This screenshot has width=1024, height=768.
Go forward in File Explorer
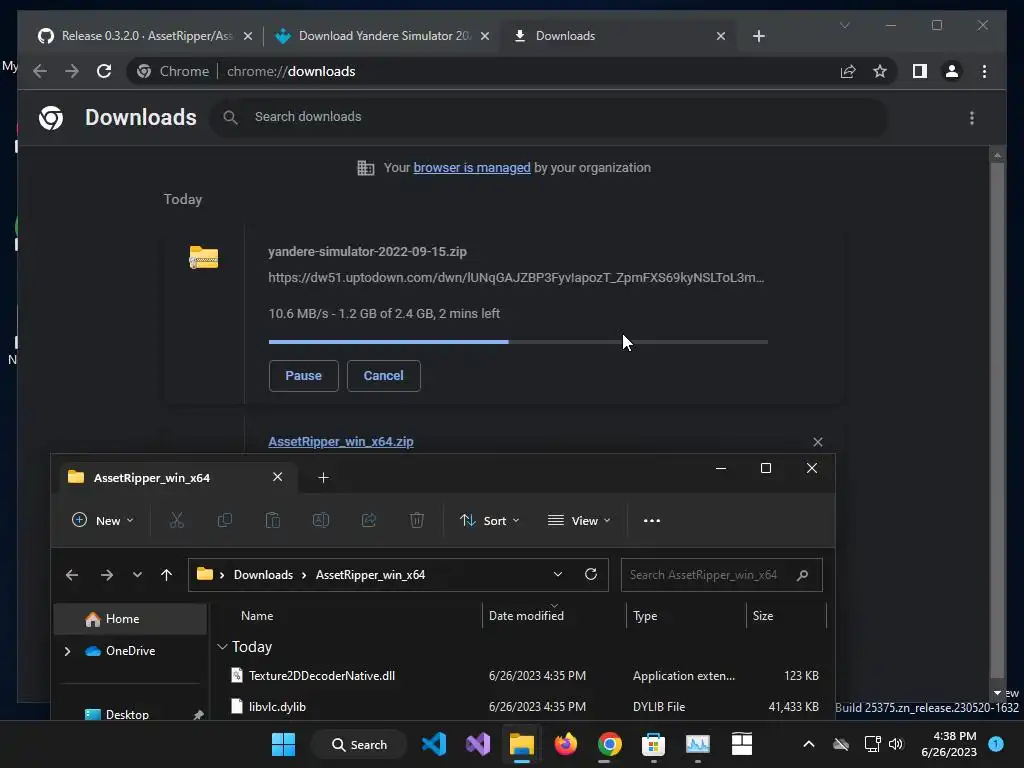(106, 575)
